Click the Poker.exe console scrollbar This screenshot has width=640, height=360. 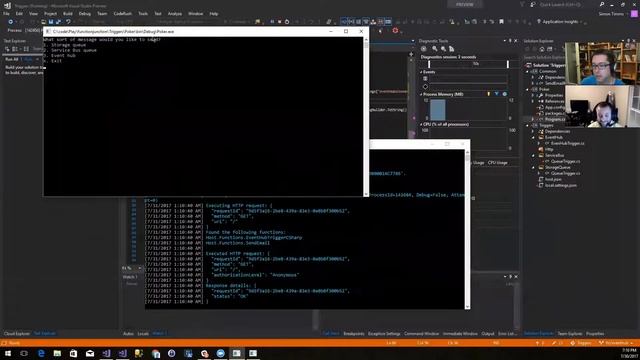(366, 117)
